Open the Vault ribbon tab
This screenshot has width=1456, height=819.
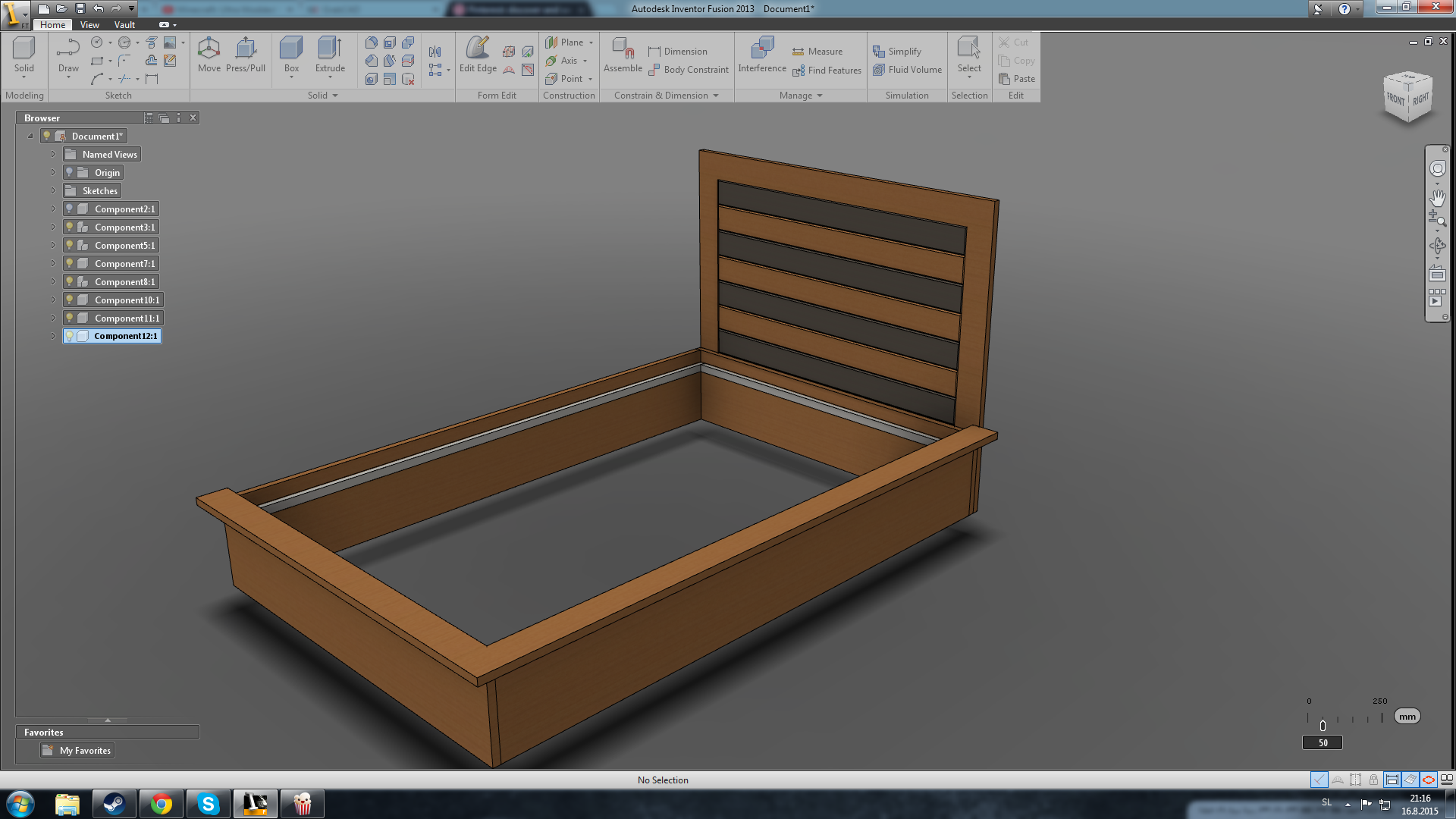coord(124,25)
